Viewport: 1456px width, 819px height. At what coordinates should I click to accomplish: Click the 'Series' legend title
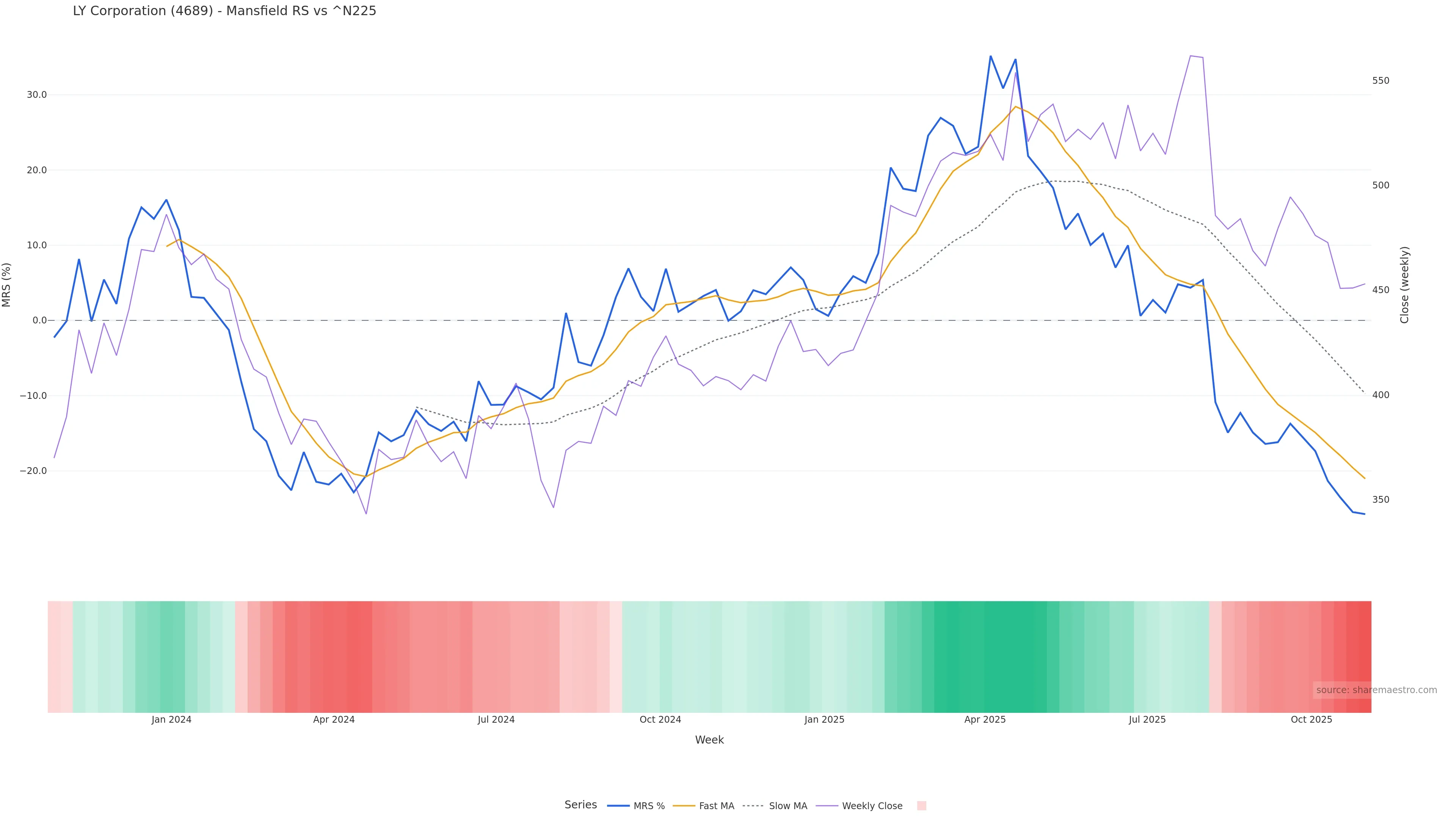[581, 805]
